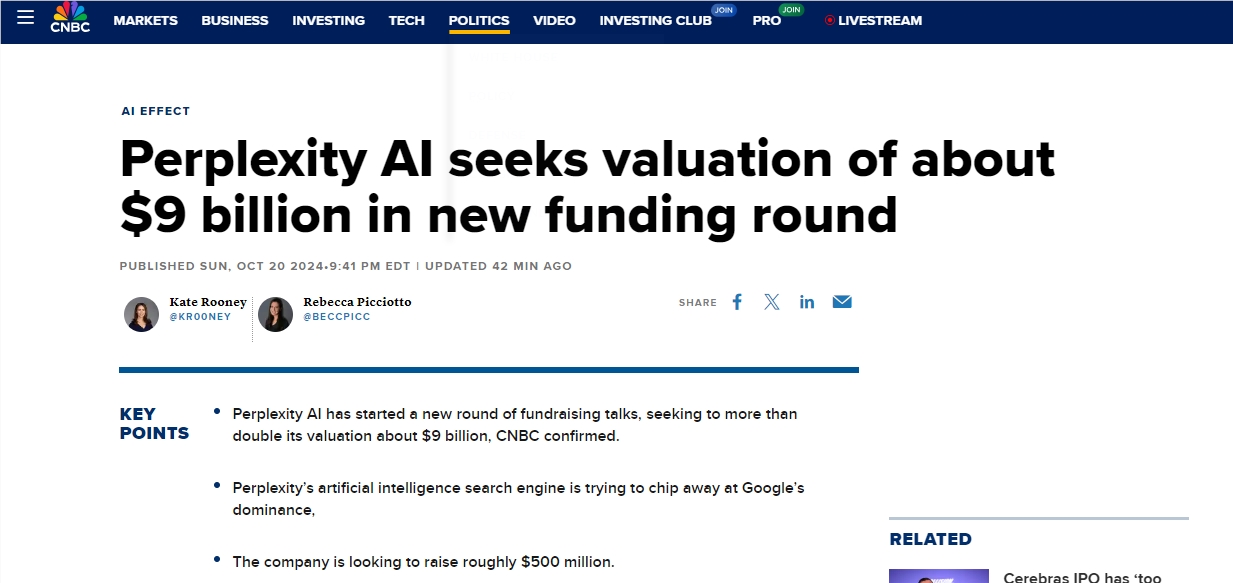Go to the Investing section
1233x583 pixels.
328,20
